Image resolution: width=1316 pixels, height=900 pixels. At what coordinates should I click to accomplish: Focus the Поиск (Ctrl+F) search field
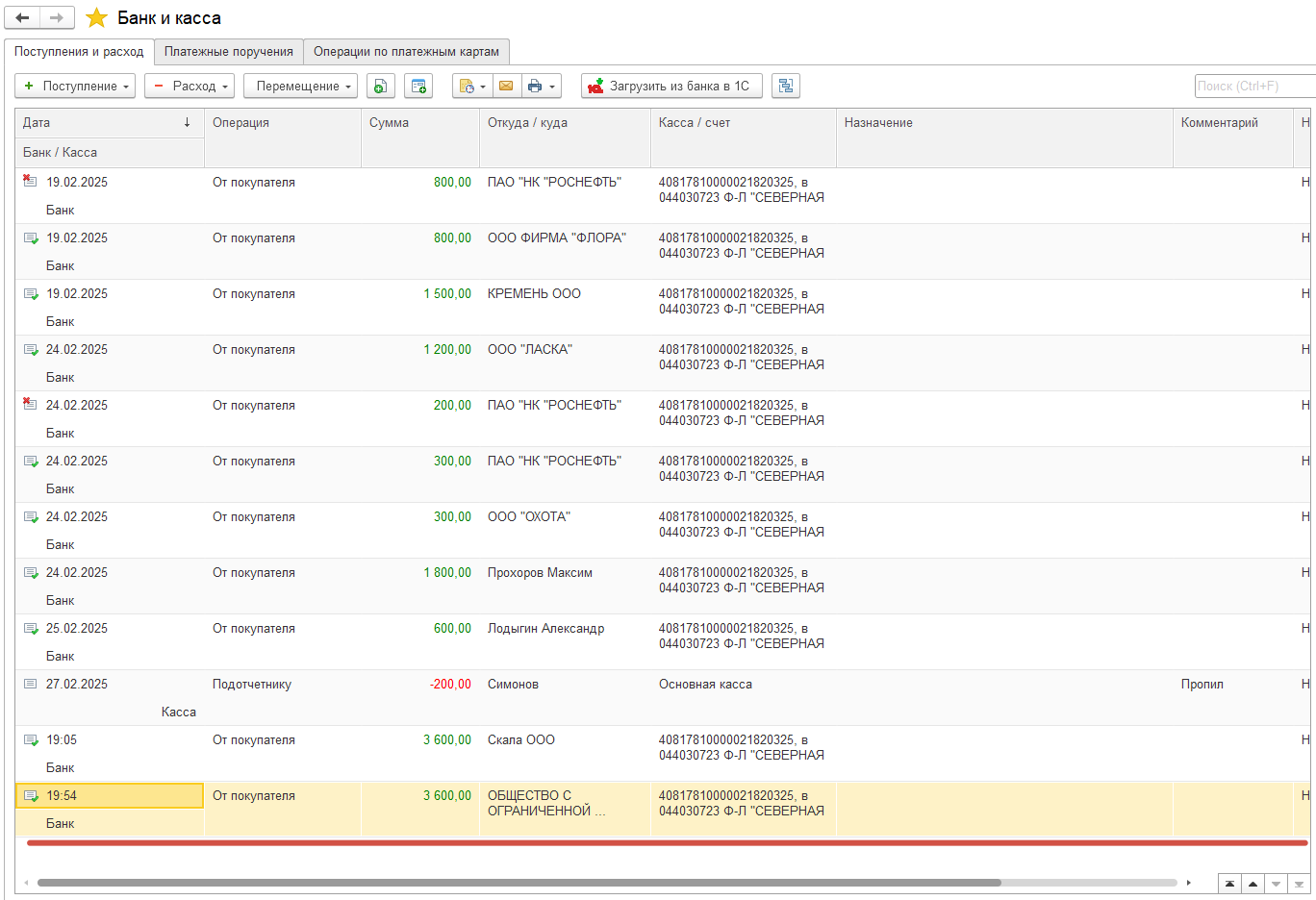[1254, 86]
